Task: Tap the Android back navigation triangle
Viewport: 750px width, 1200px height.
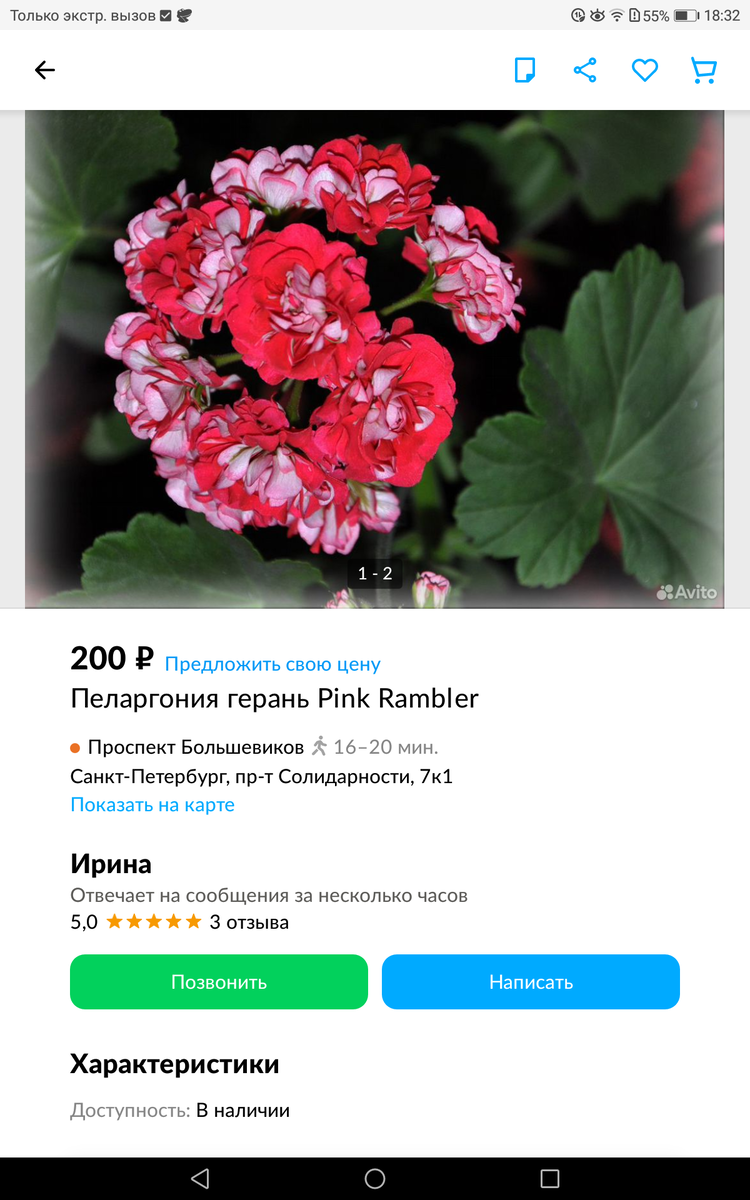Action: (x=200, y=1178)
